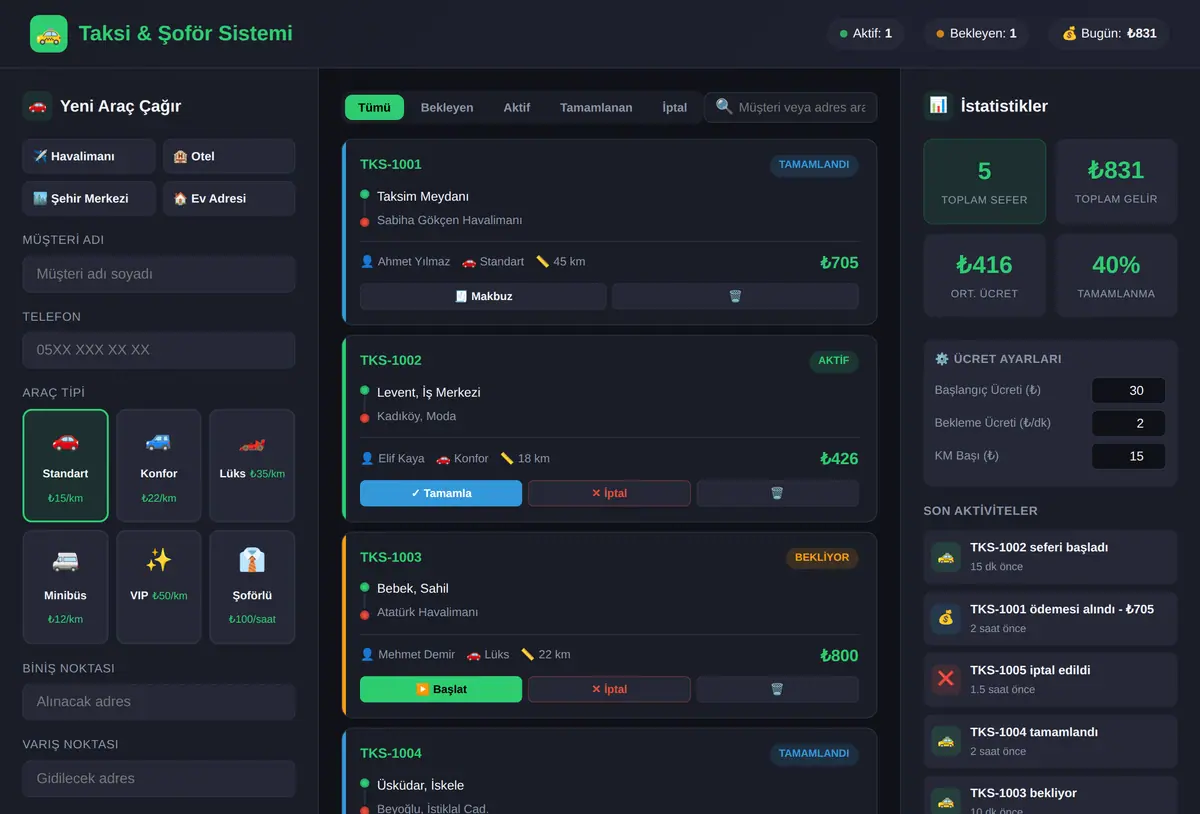Select the Şoförlü vehicle type

click(x=252, y=587)
